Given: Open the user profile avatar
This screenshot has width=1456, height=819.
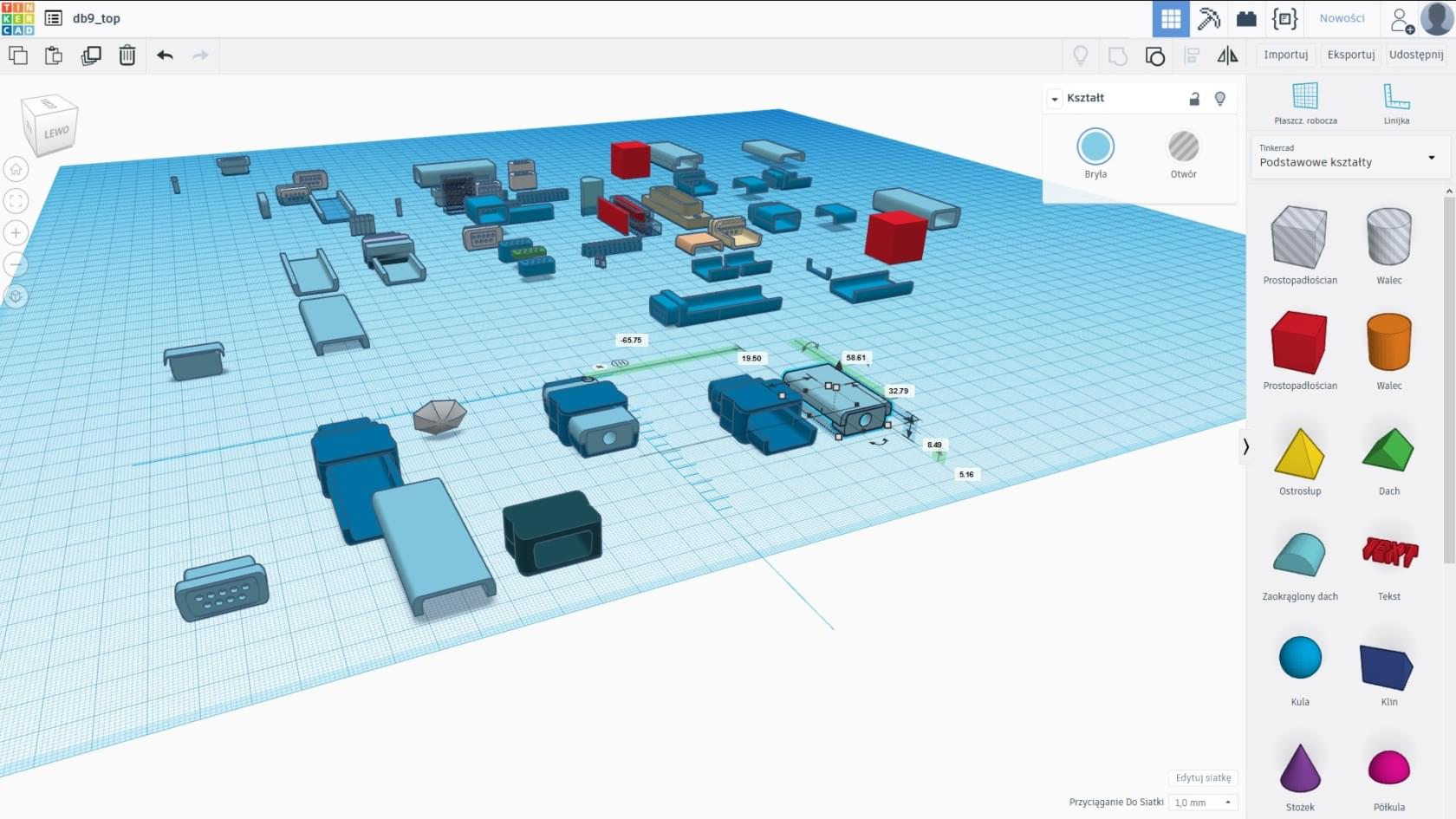Looking at the screenshot, I should click(x=1436, y=18).
